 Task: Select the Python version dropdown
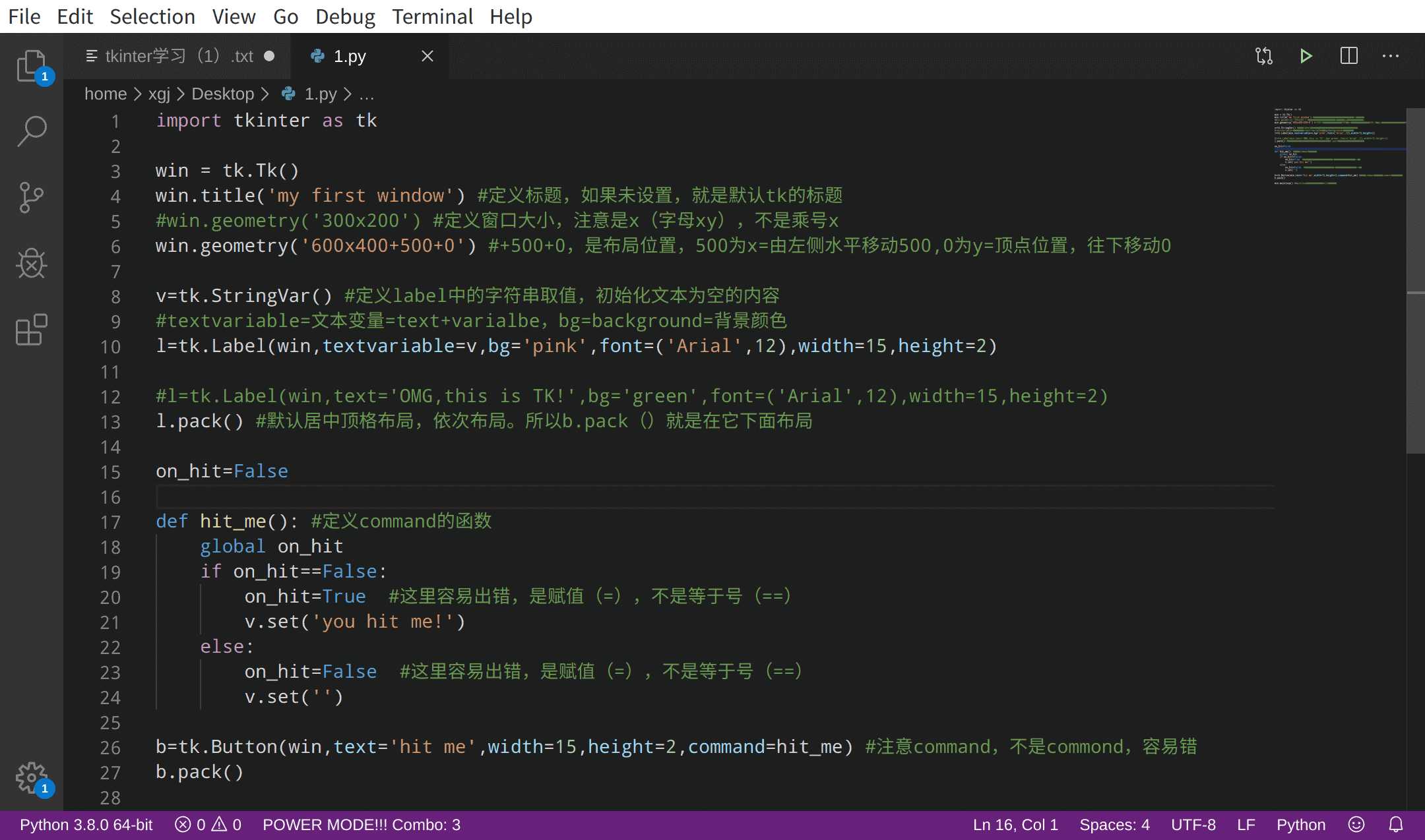click(86, 824)
